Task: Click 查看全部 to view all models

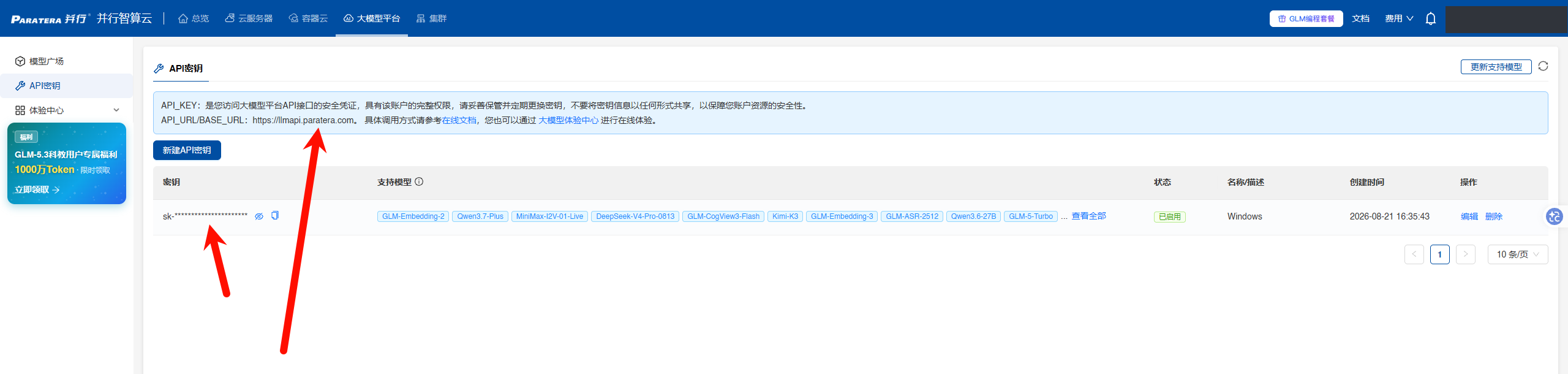Action: (1088, 216)
